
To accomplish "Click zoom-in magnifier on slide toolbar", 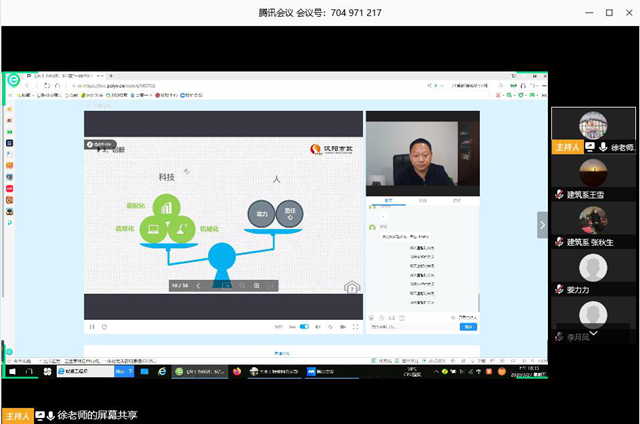I will (257, 286).
